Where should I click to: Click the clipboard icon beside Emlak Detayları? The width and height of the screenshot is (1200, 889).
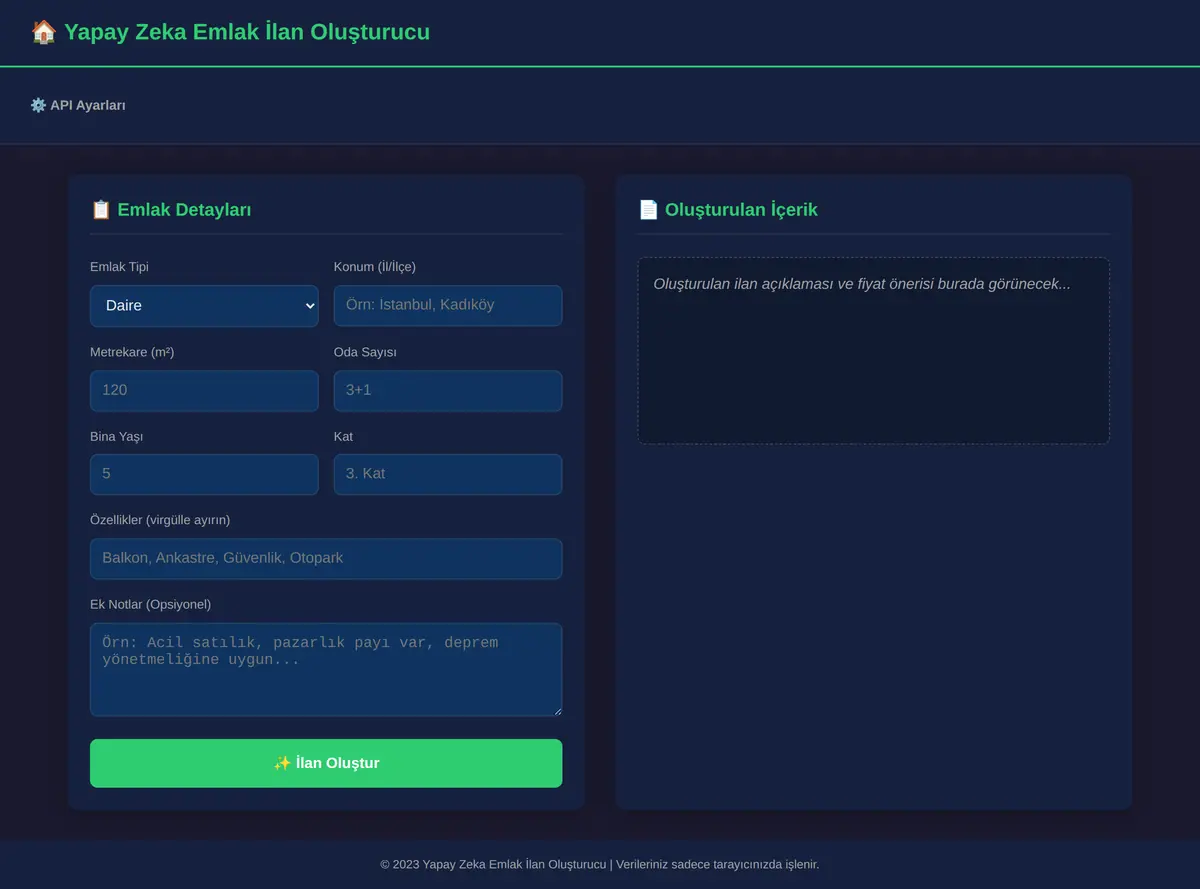coord(101,210)
